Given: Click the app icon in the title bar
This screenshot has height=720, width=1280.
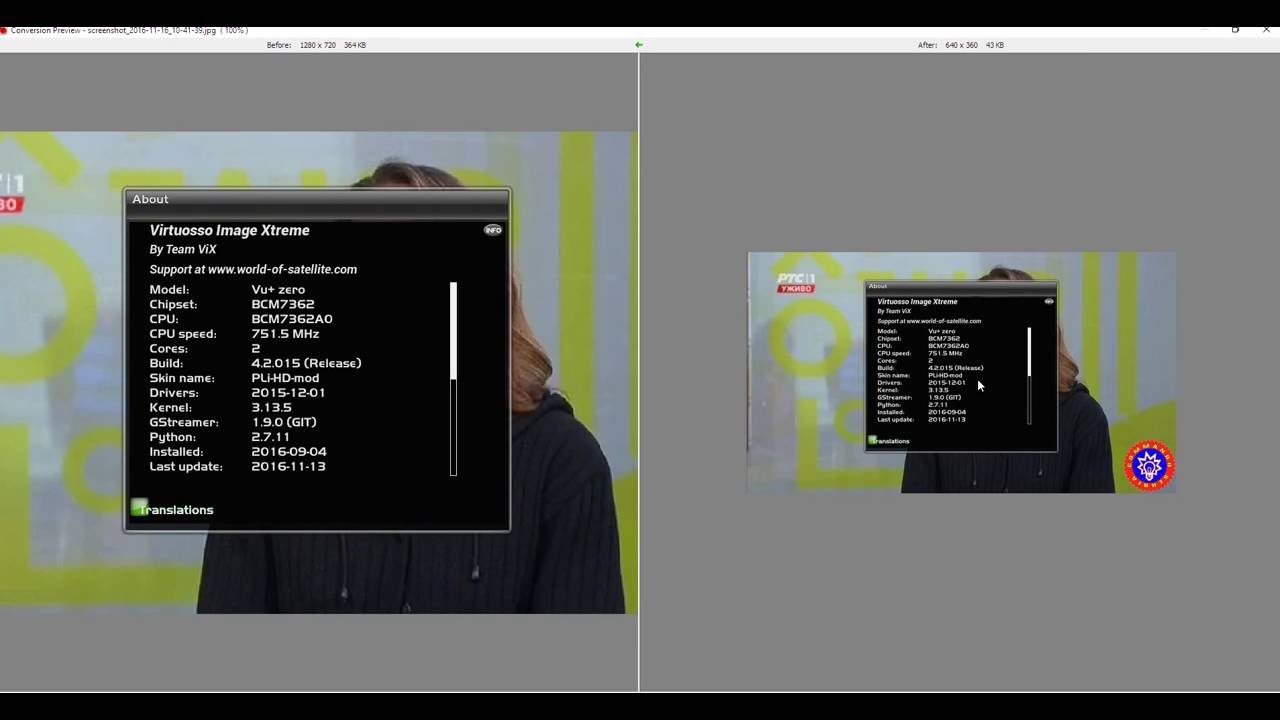Looking at the screenshot, I should [x=4, y=31].
